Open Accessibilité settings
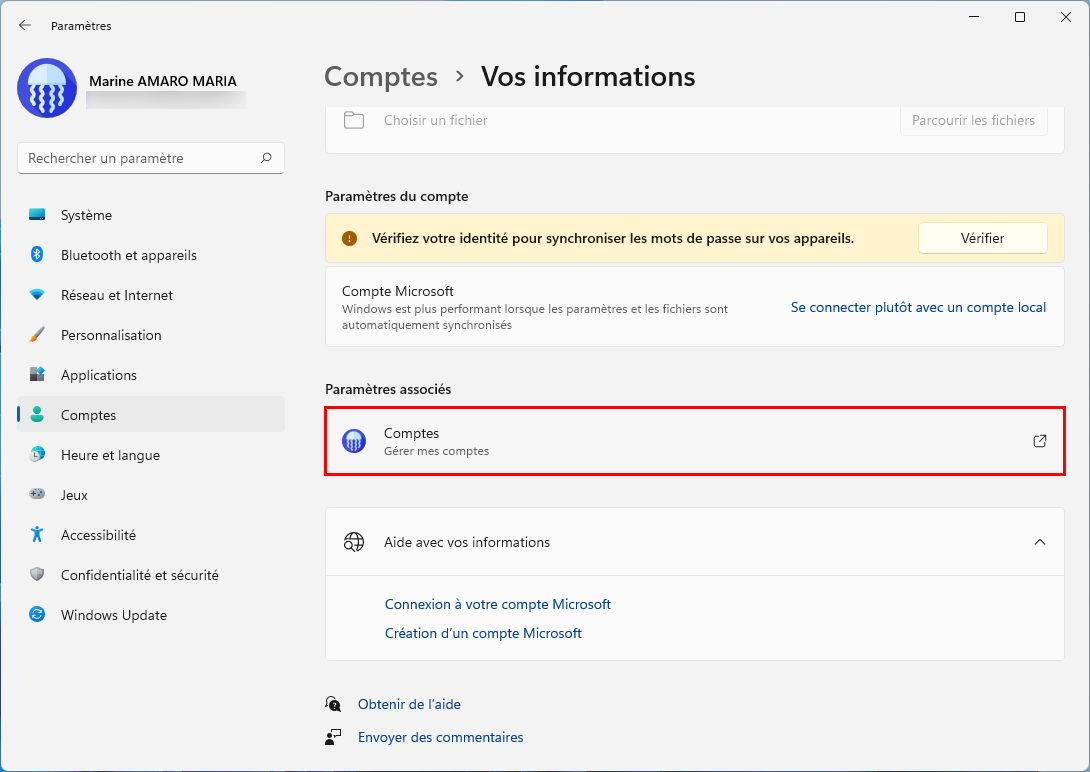The width and height of the screenshot is (1090, 772). pyautogui.click(x=151, y=535)
